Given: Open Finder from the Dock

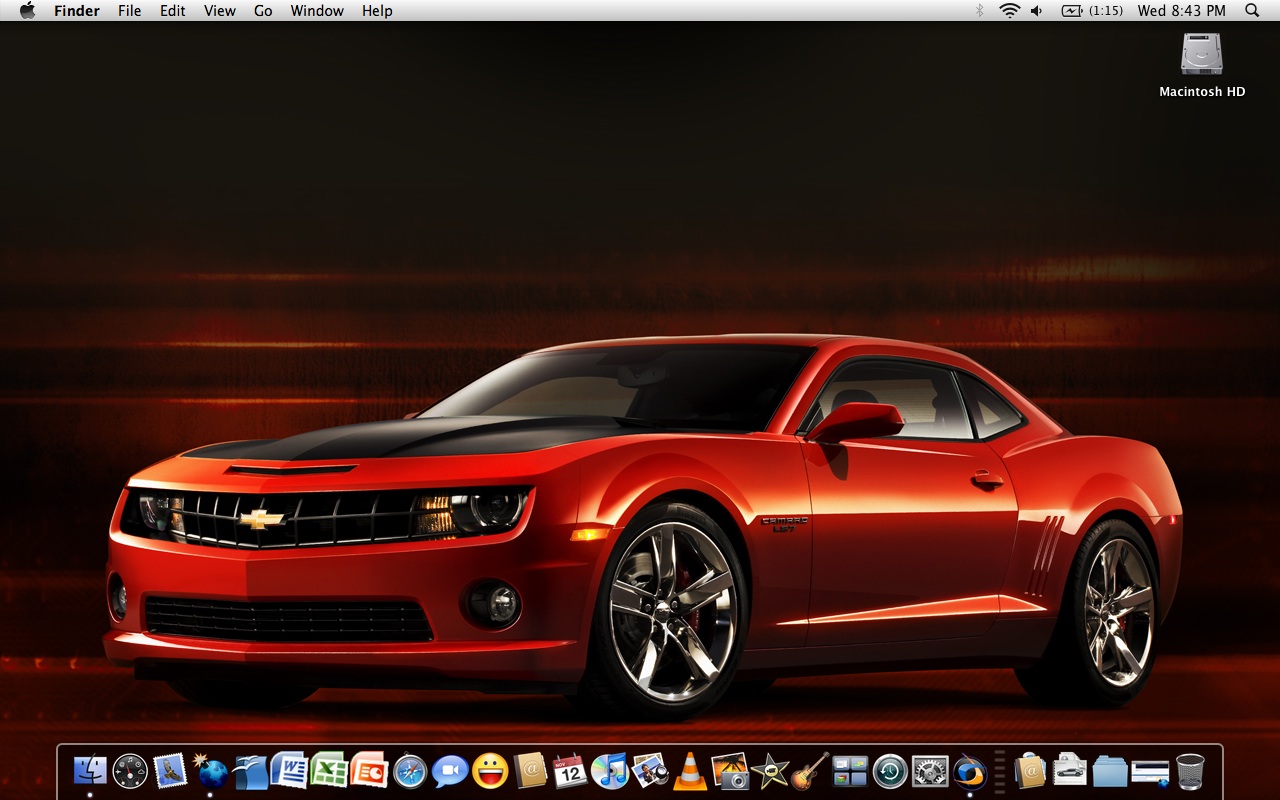Looking at the screenshot, I should coord(90,771).
